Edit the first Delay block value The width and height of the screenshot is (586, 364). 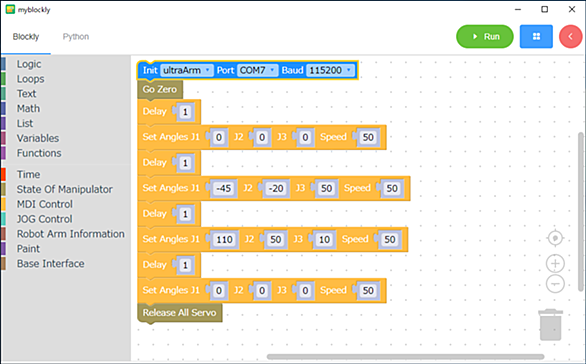pyautogui.click(x=185, y=112)
